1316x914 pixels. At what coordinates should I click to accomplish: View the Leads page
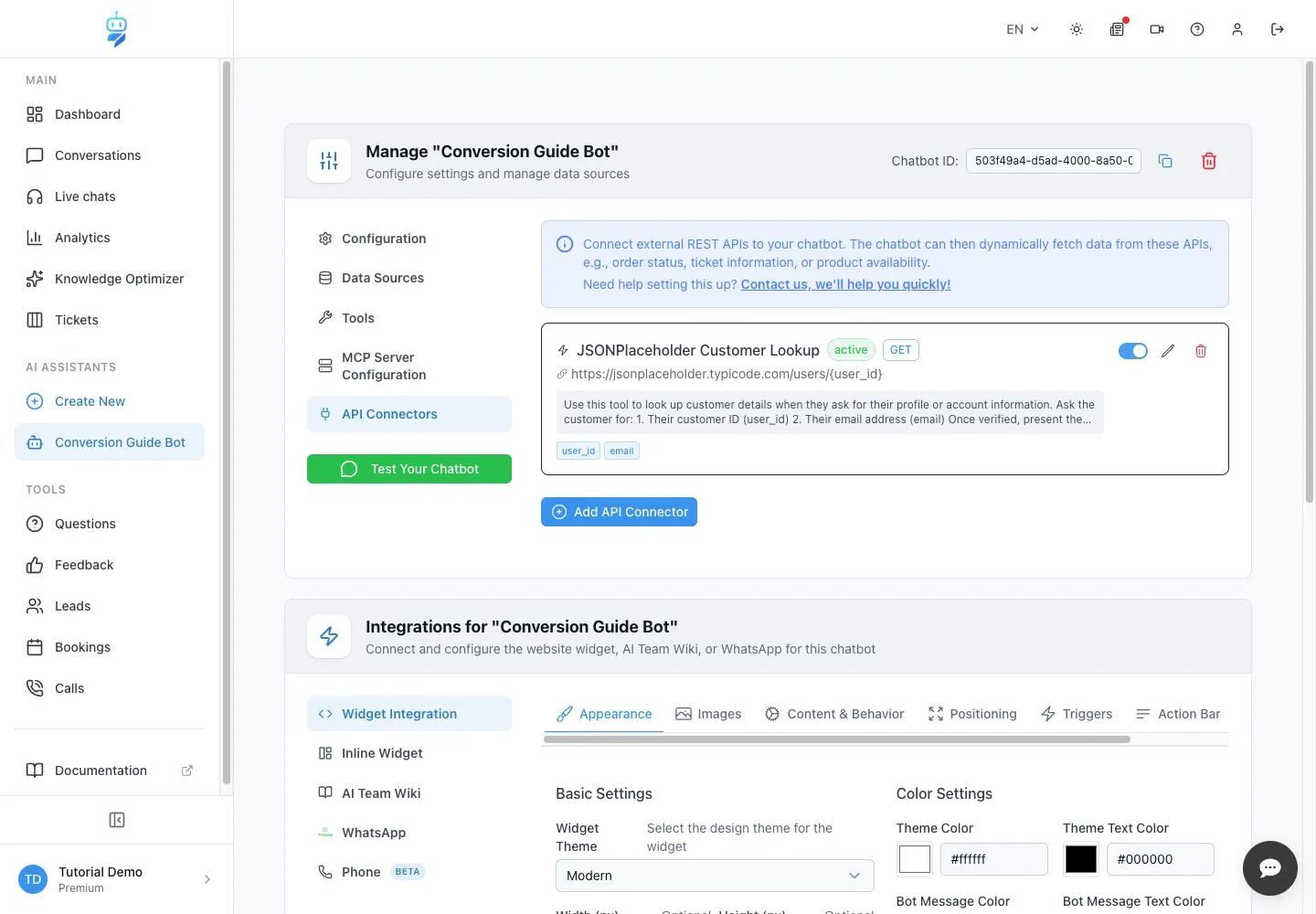[110, 606]
